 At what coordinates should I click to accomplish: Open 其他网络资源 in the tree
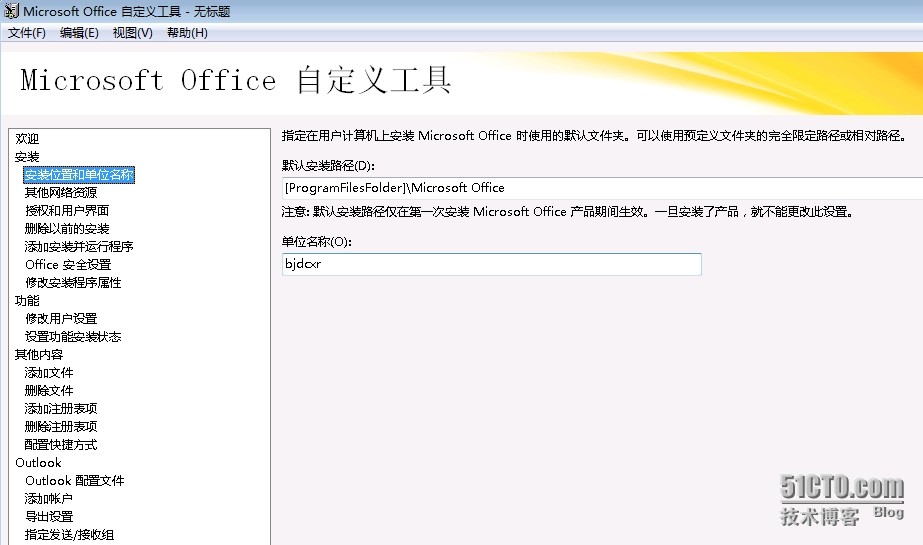(61, 192)
